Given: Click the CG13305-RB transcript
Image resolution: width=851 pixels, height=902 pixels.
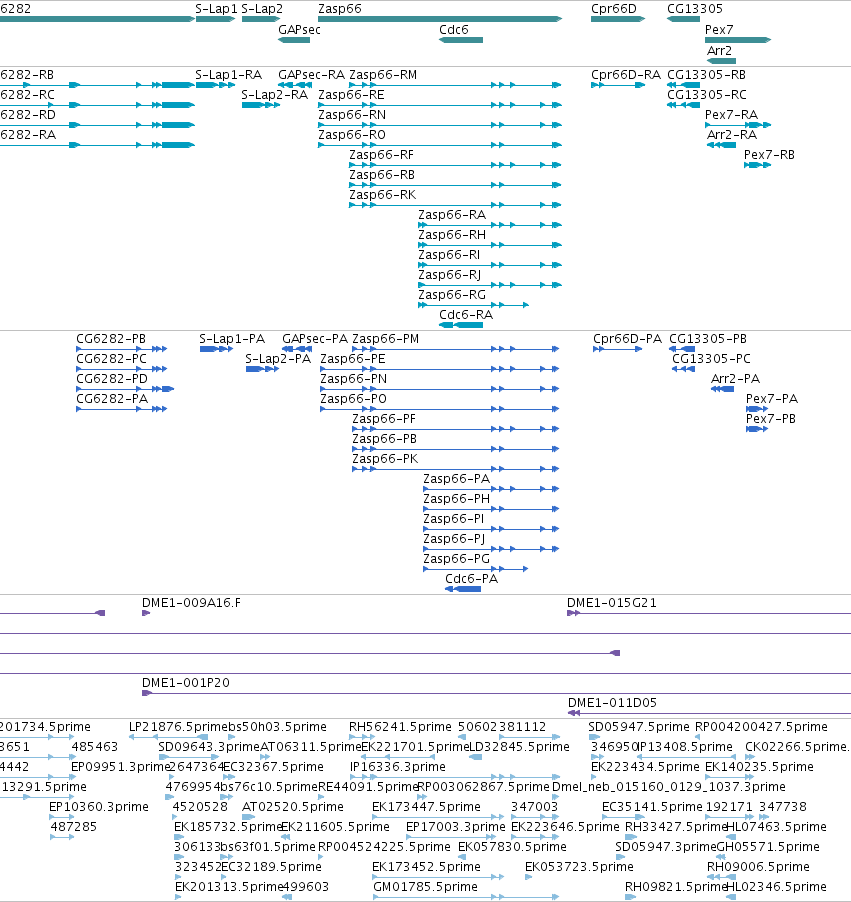Looking at the screenshot, I should [x=683, y=85].
